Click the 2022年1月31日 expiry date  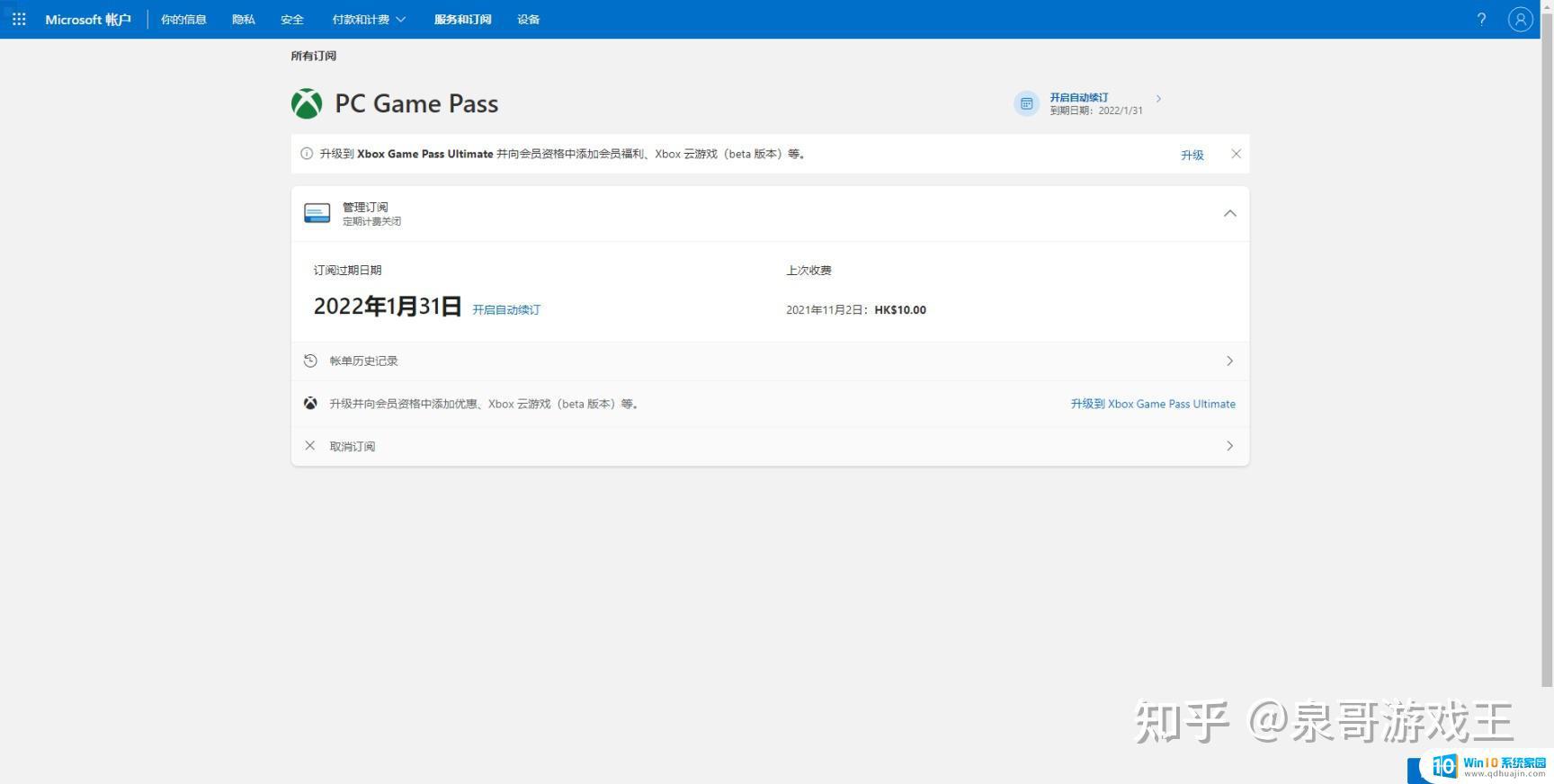click(x=388, y=307)
